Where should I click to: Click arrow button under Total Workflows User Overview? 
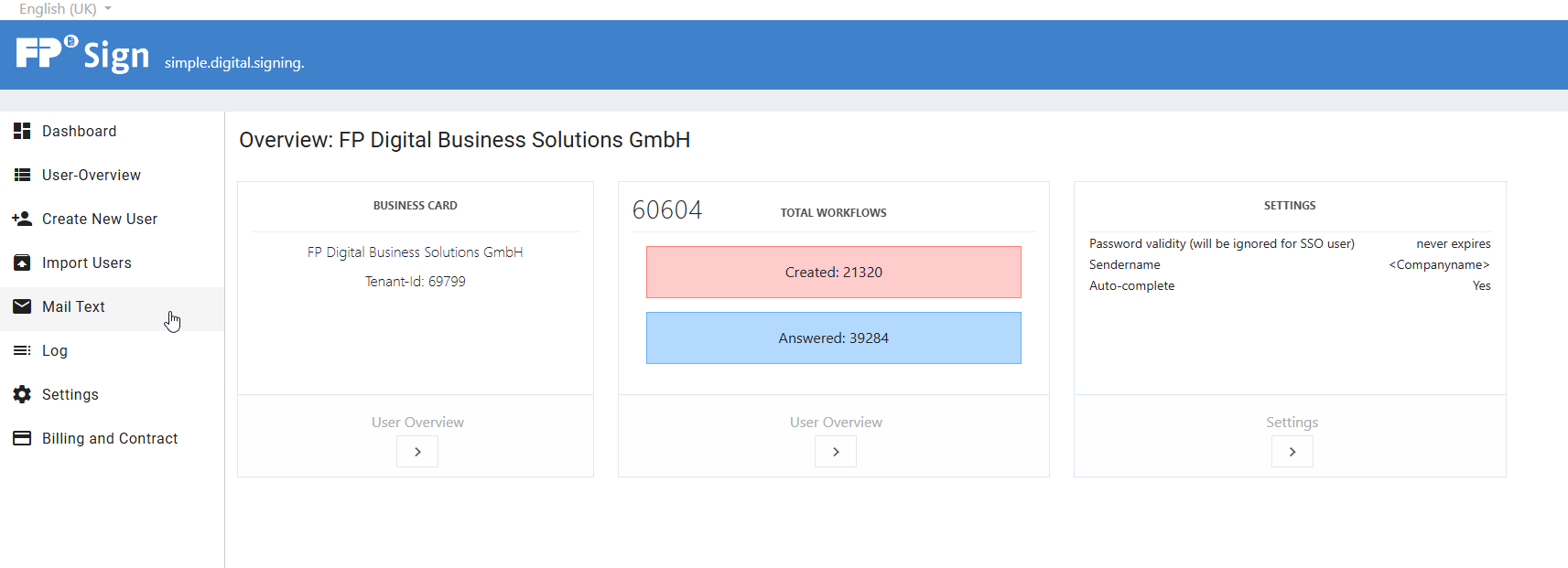836,452
